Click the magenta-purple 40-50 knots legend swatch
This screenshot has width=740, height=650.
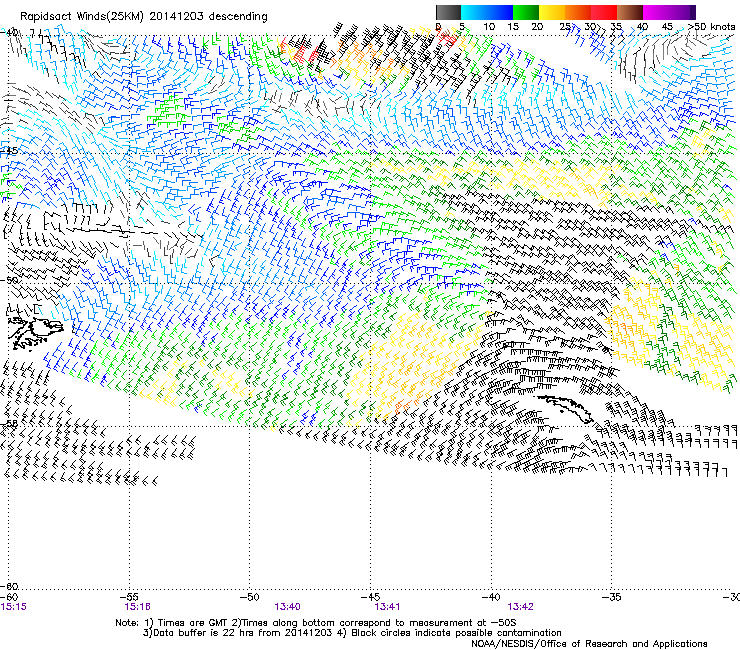pyautogui.click(x=669, y=12)
